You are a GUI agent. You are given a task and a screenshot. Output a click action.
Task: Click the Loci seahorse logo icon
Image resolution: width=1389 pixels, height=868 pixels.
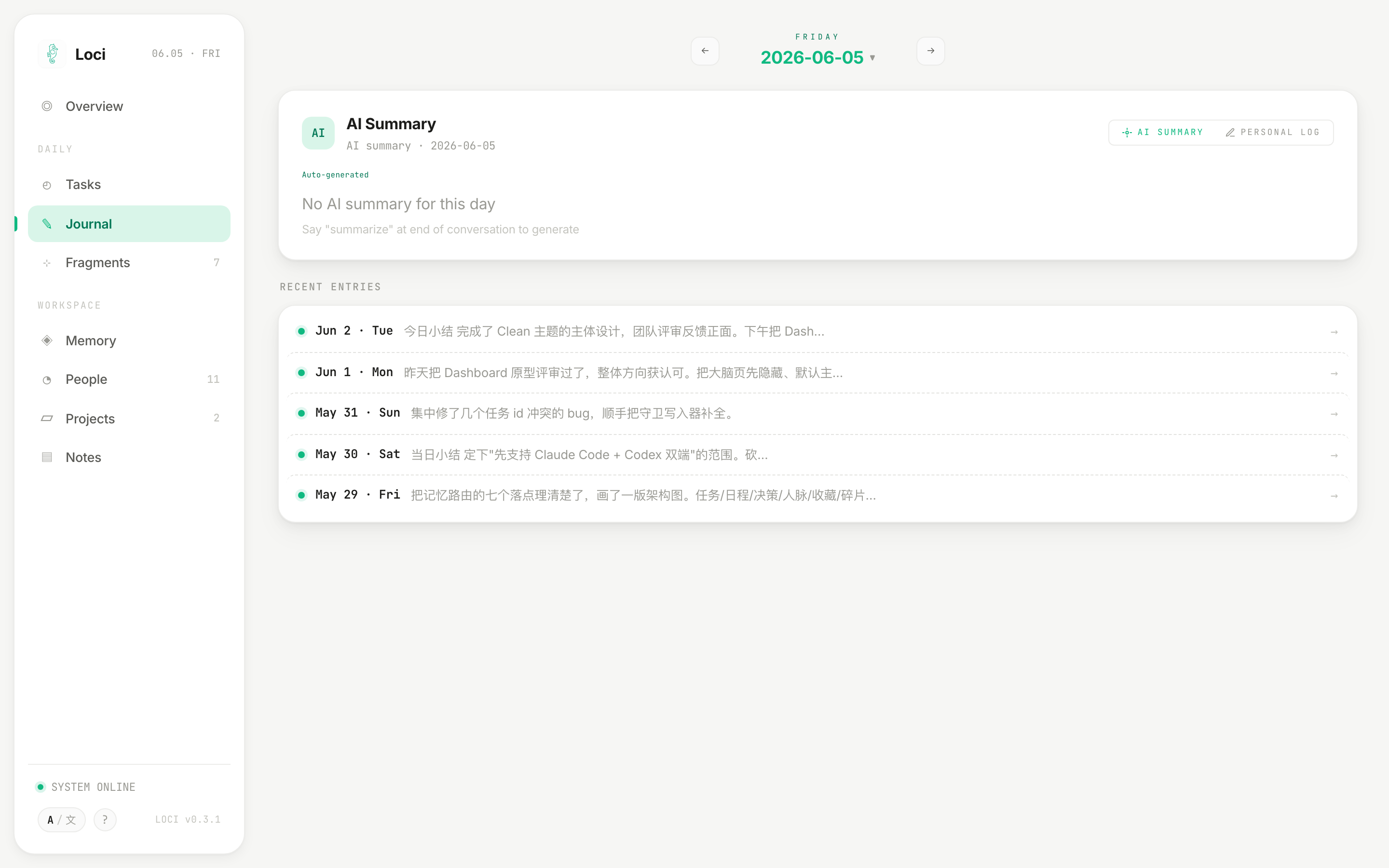tap(52, 54)
